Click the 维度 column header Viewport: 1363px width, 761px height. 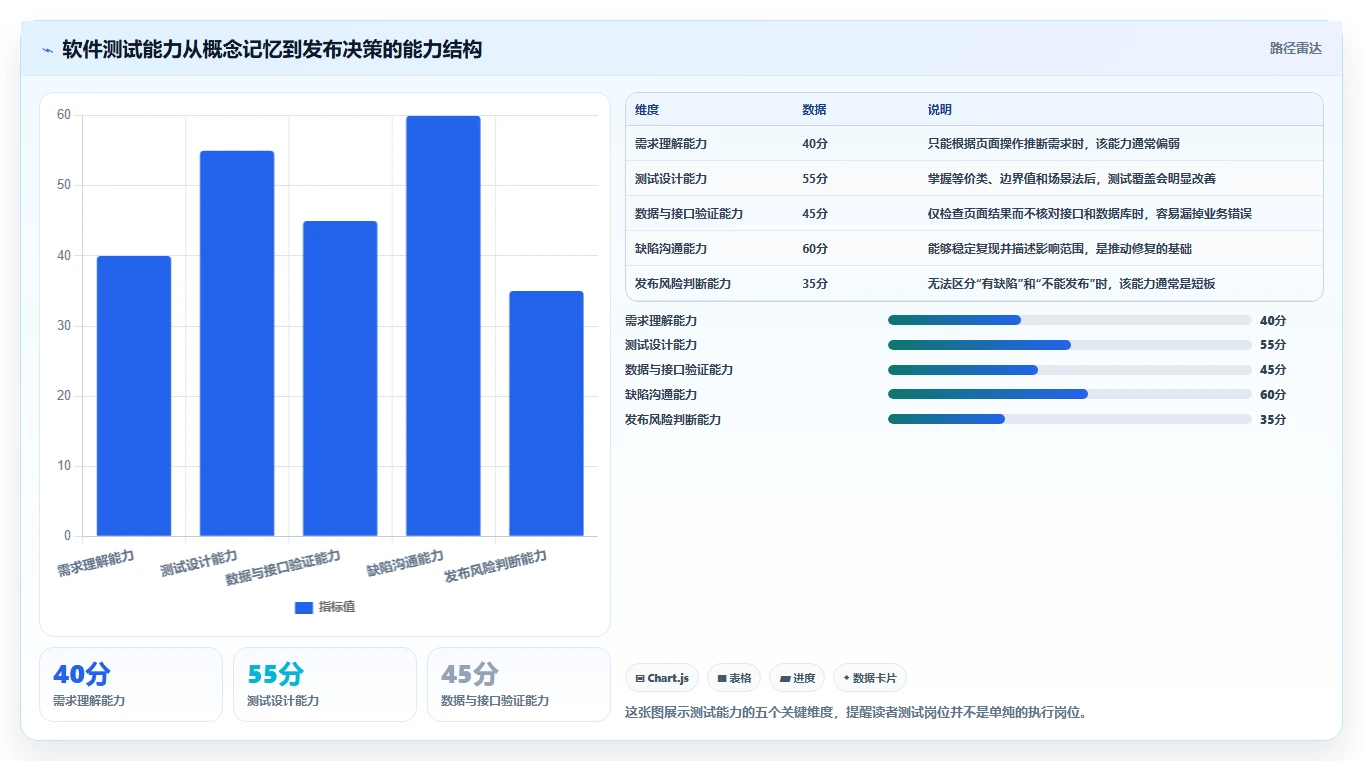[x=647, y=110]
